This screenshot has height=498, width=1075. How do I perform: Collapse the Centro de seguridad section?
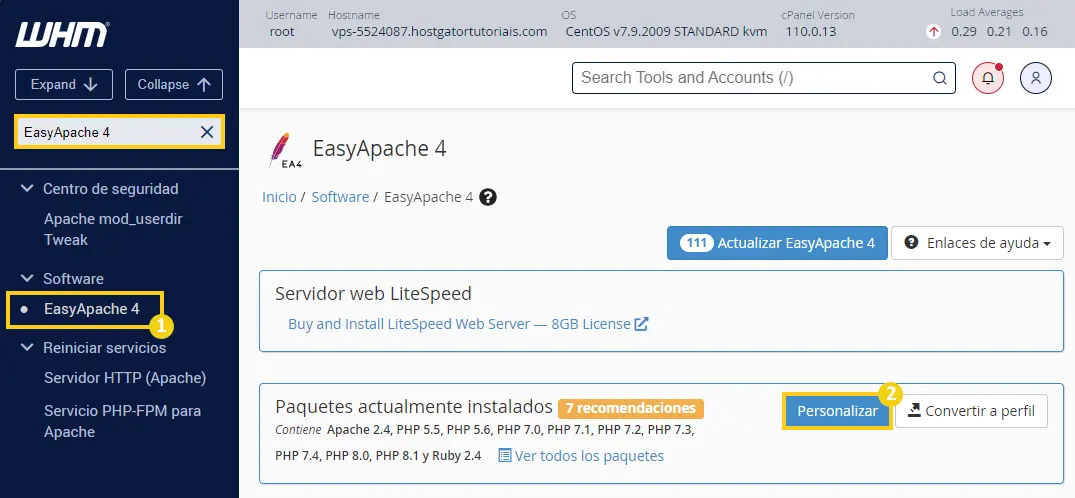pos(27,189)
